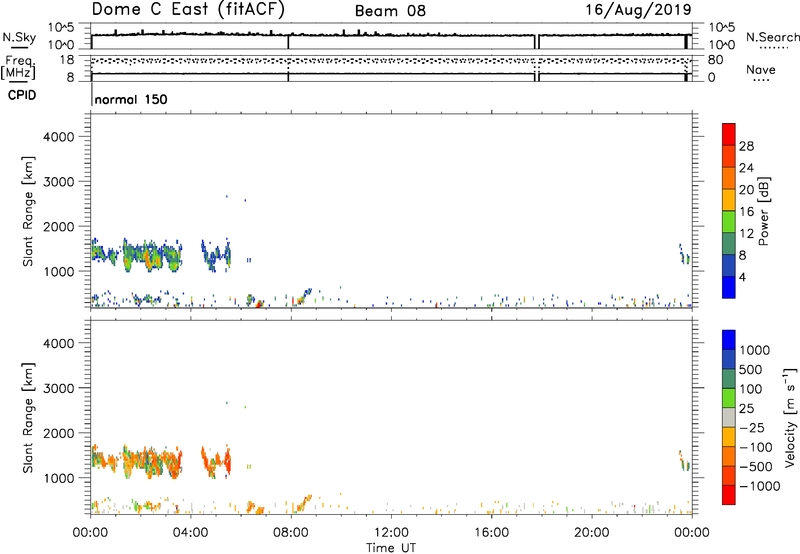This screenshot has width=800, height=554.
Task: Select the "normal 150" CPID text
Action: 131,99
